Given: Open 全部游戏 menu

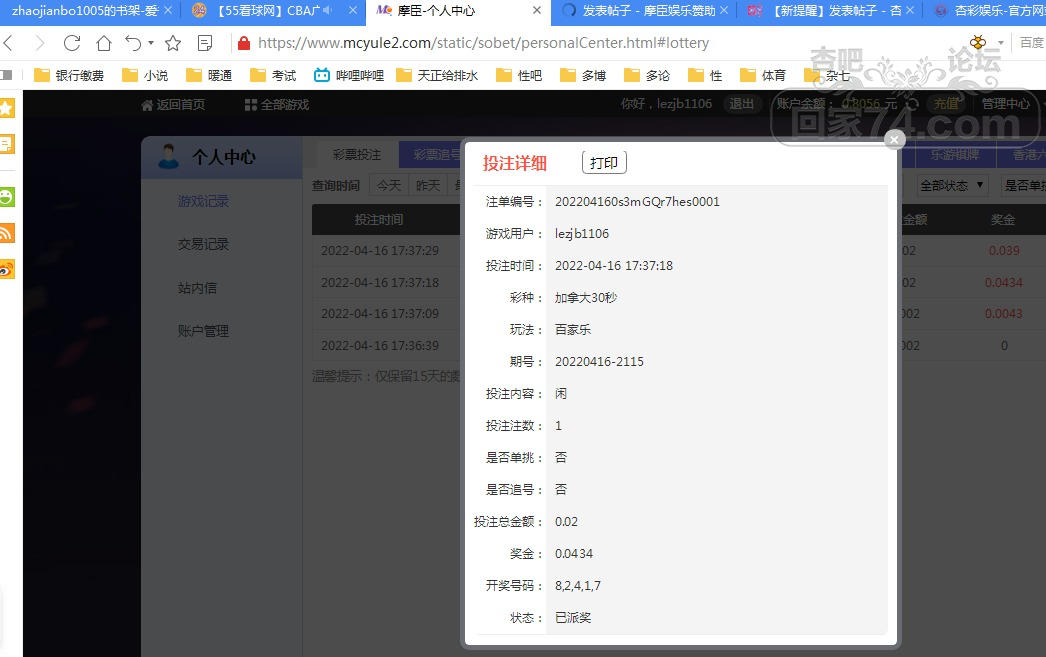Looking at the screenshot, I should pos(277,105).
